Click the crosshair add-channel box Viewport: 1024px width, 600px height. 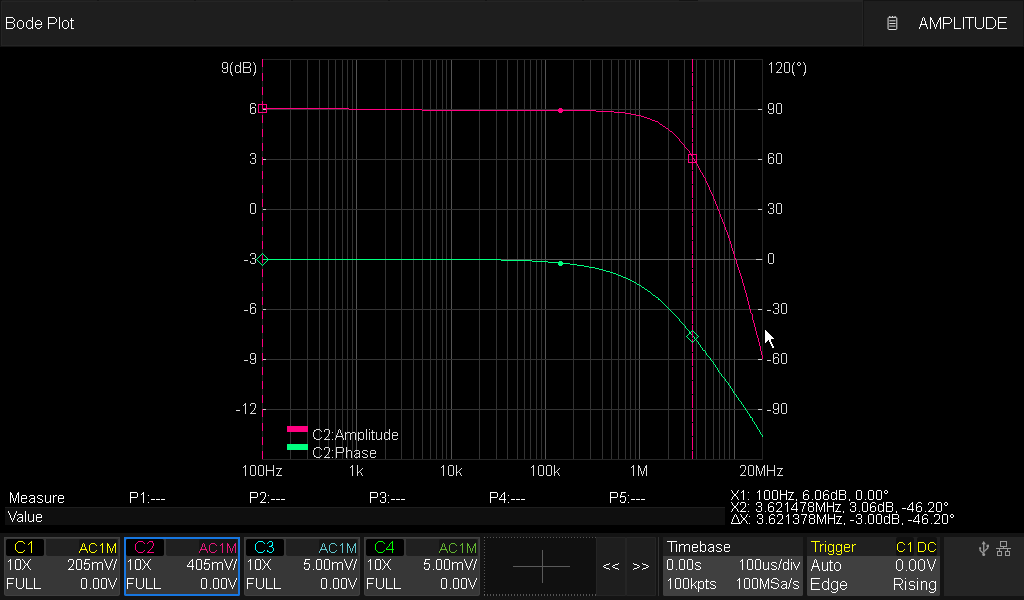point(541,566)
